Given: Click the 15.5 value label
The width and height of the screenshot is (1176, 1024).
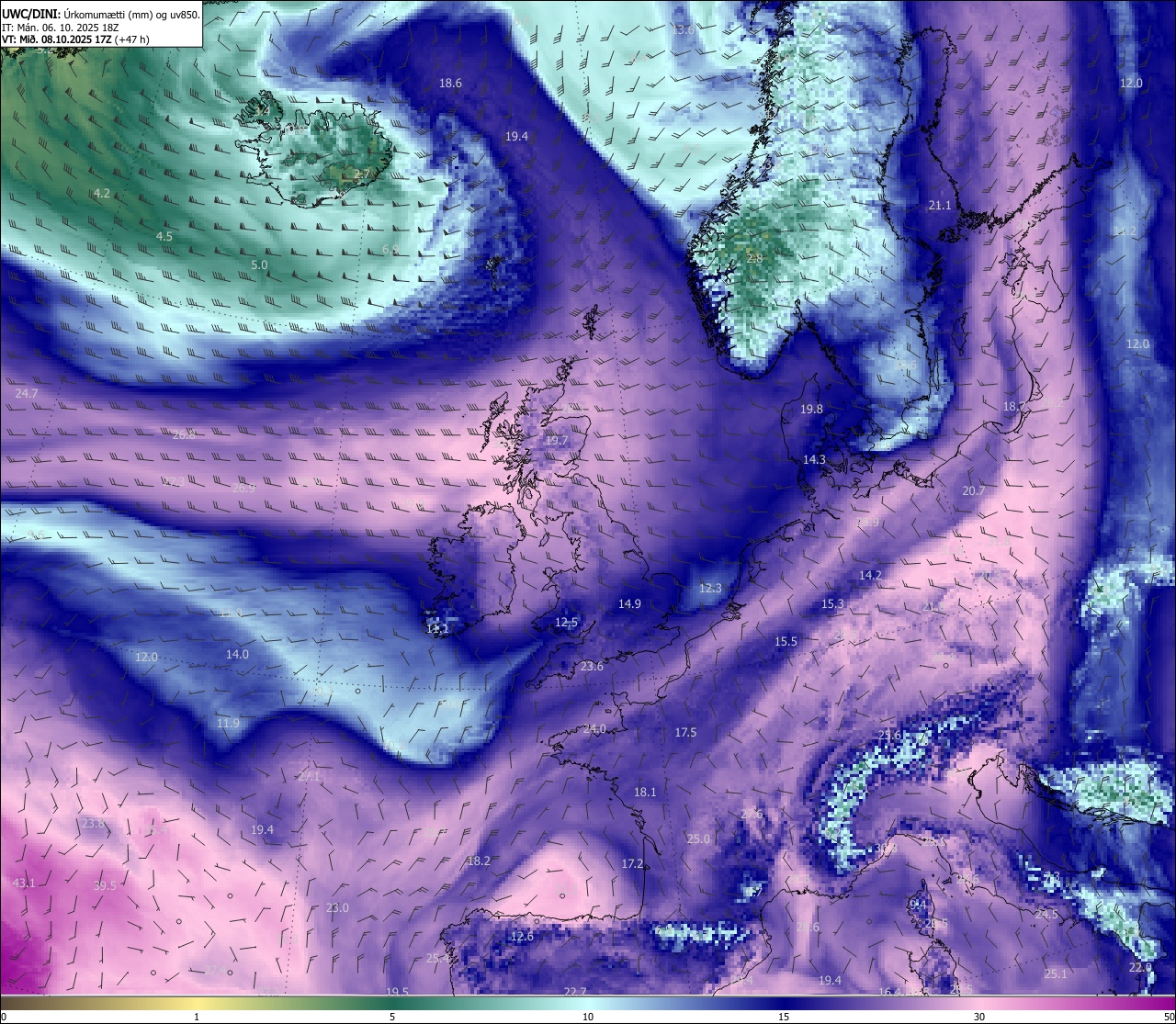Looking at the screenshot, I should tap(786, 642).
